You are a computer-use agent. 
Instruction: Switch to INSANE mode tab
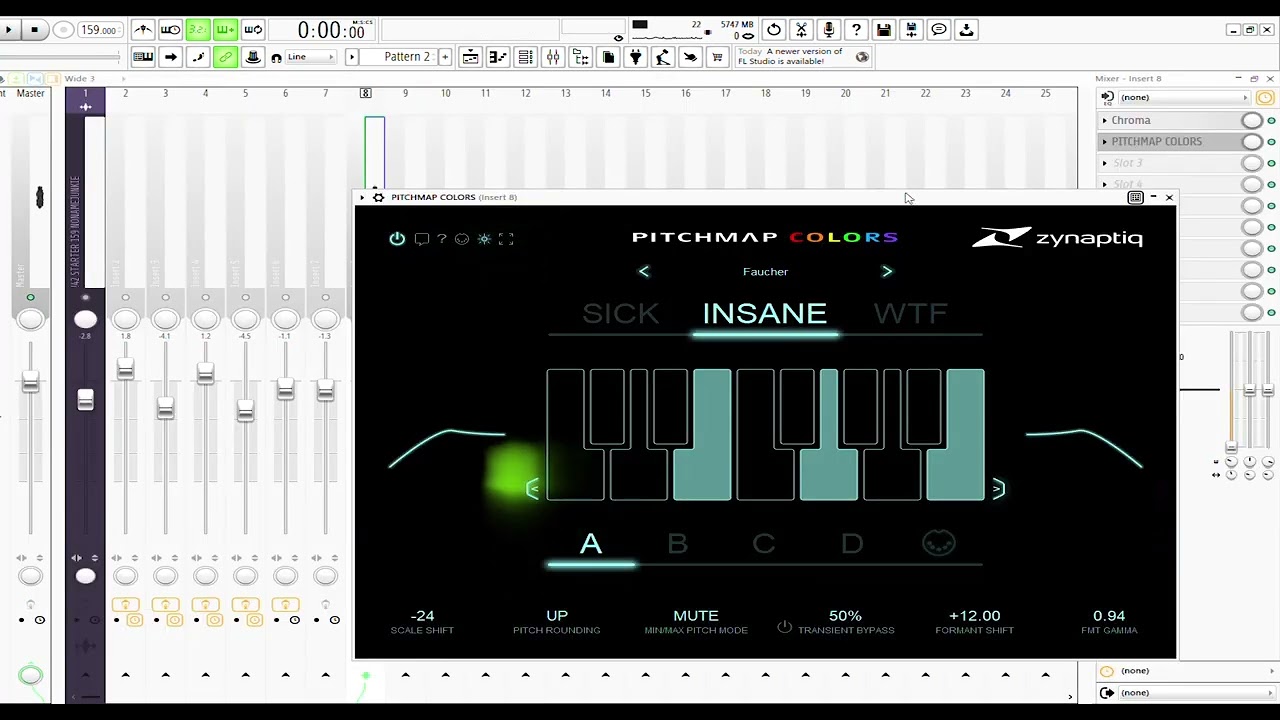coord(765,314)
